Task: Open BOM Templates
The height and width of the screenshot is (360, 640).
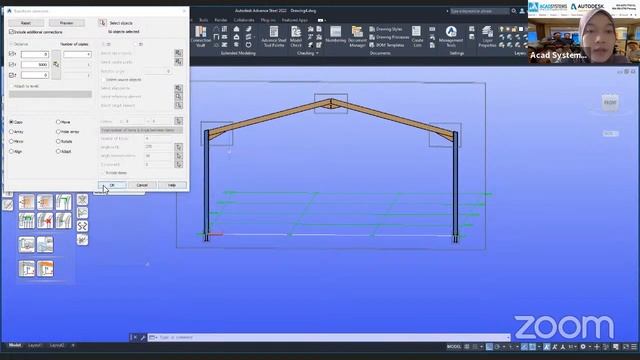Action: (387, 45)
